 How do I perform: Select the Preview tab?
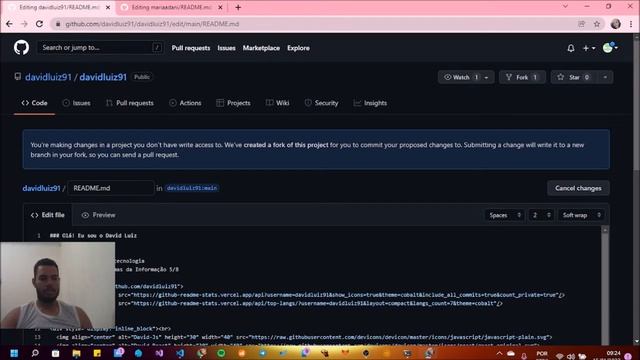pos(98,215)
